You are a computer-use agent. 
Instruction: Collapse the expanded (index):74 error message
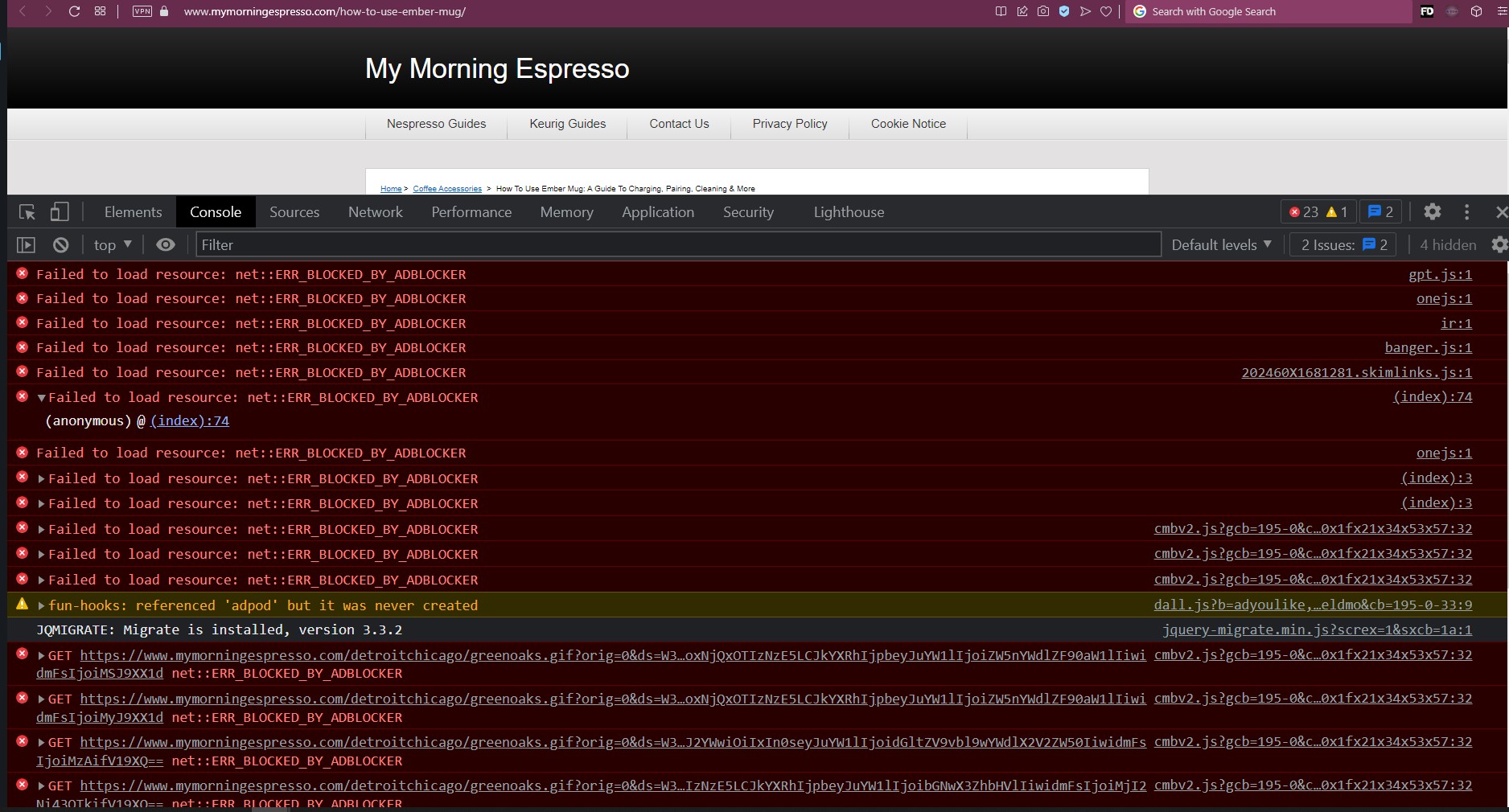[42, 398]
